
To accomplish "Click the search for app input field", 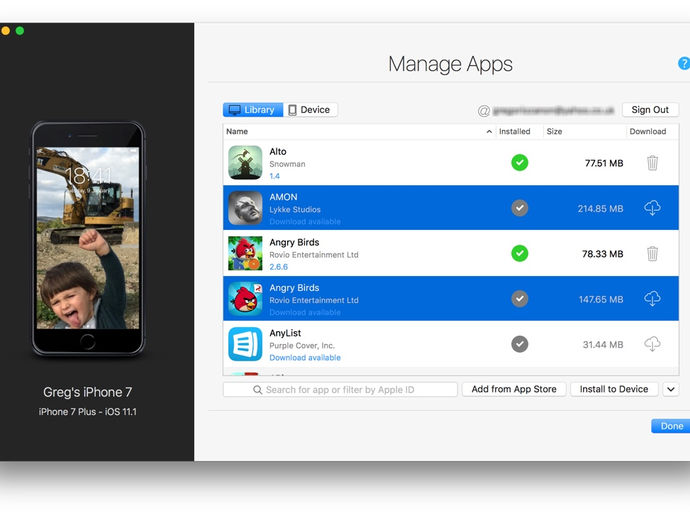I will [340, 389].
